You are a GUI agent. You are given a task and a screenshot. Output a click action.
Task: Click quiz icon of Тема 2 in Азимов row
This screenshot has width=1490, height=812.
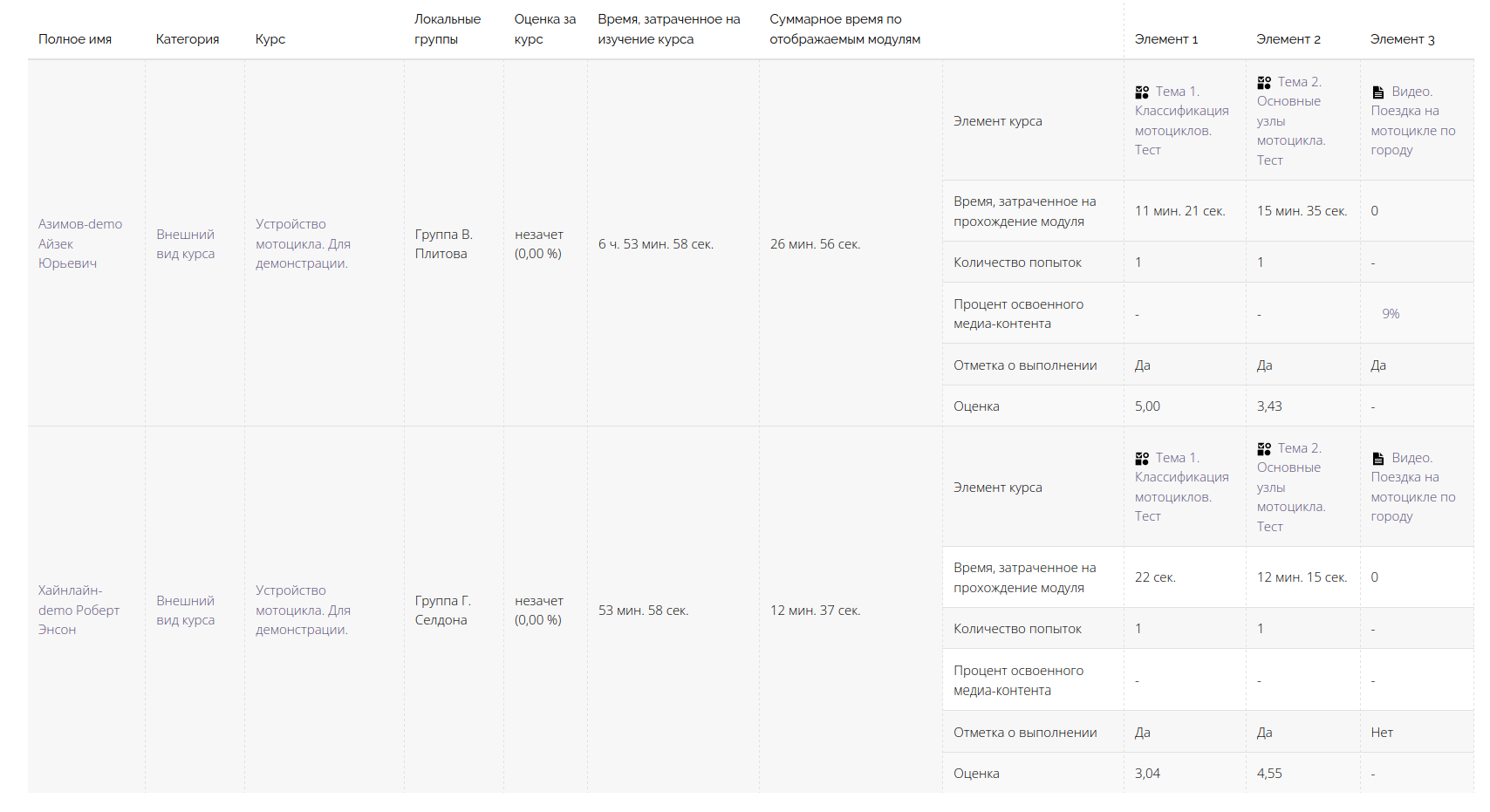[1264, 83]
